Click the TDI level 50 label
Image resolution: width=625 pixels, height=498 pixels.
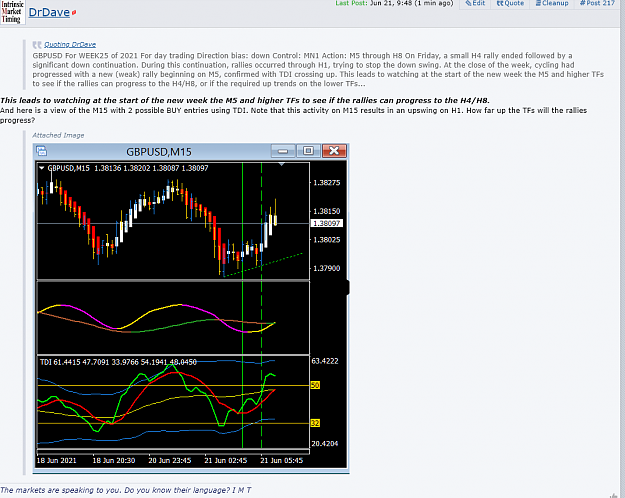315,385
